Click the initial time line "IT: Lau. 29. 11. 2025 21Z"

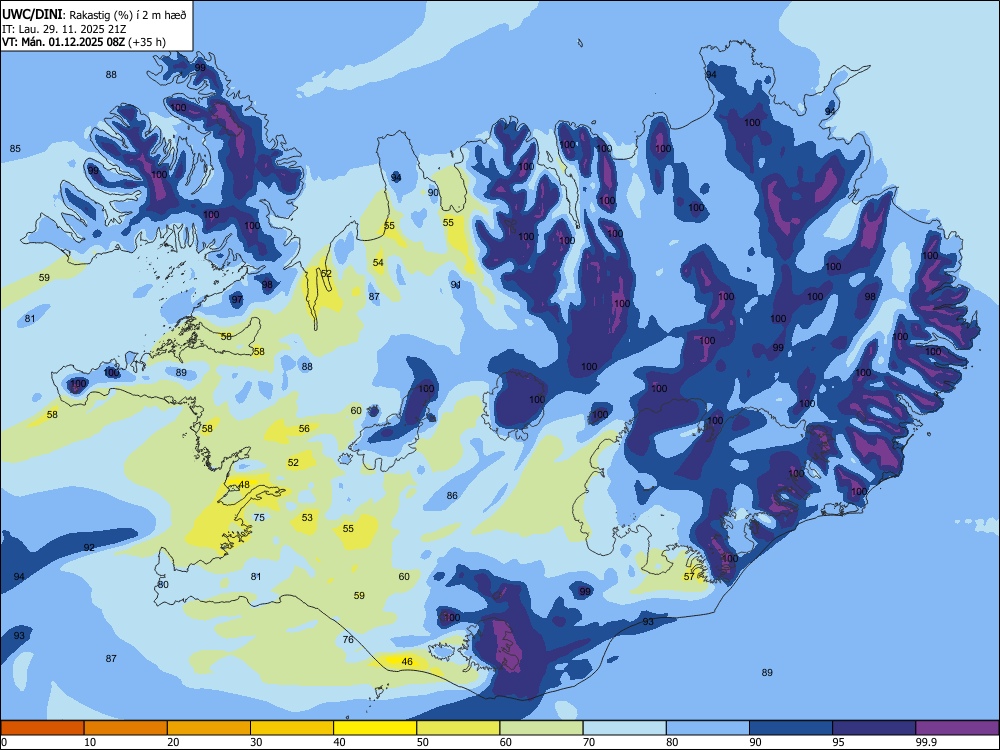tap(64, 29)
